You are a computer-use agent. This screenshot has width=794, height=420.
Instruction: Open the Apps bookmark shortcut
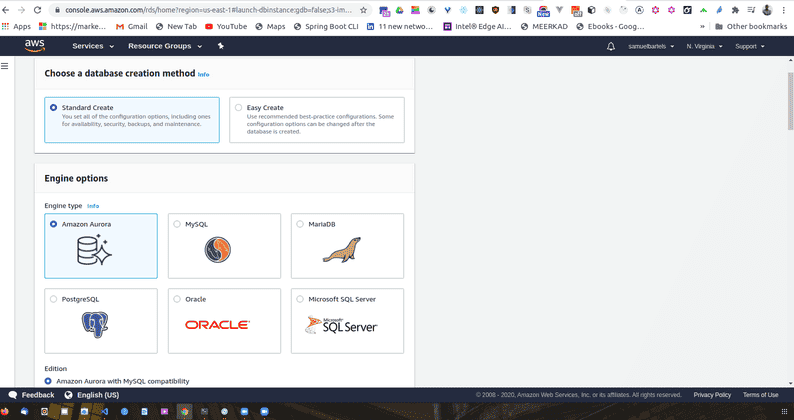click(x=16, y=26)
